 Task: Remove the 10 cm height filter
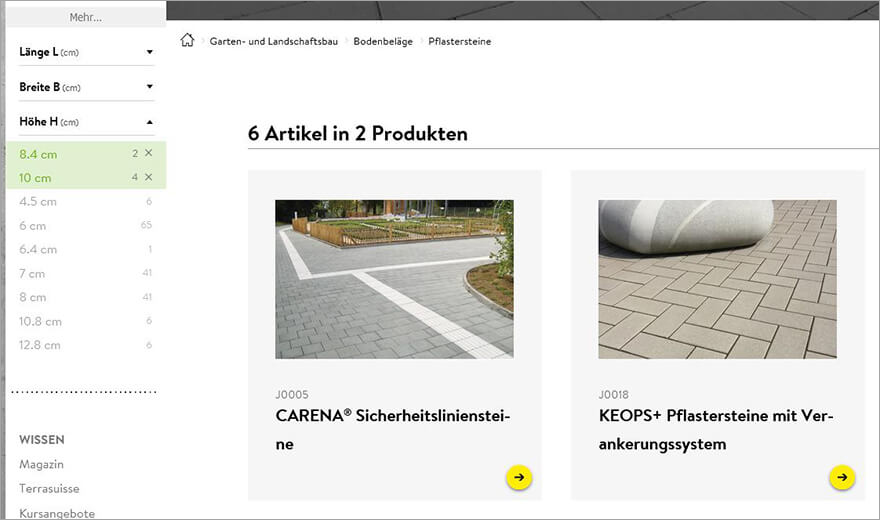(148, 177)
